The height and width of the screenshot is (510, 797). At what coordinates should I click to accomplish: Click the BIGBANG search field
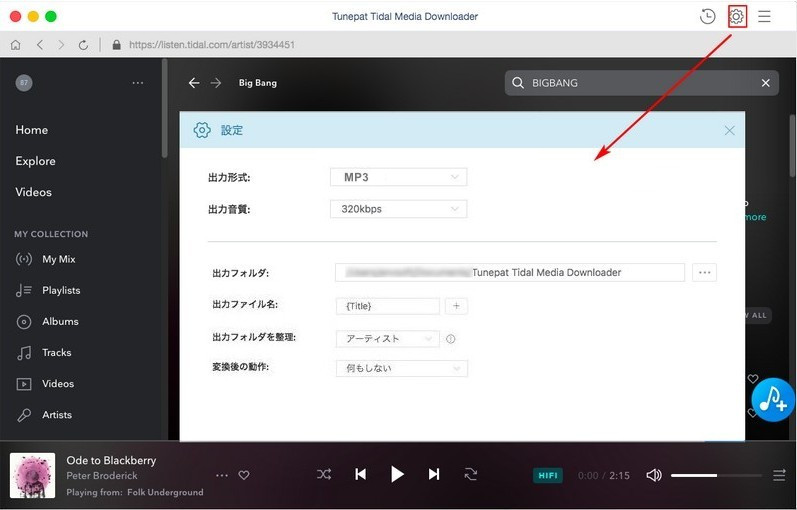point(641,83)
